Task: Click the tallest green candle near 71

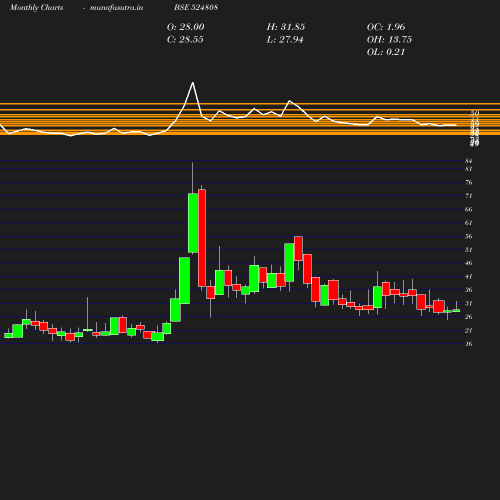Action: [x=193, y=223]
